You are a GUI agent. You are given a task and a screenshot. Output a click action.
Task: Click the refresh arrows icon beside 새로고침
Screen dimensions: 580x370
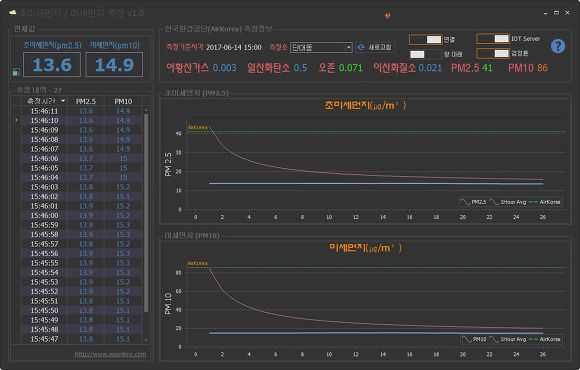point(361,47)
